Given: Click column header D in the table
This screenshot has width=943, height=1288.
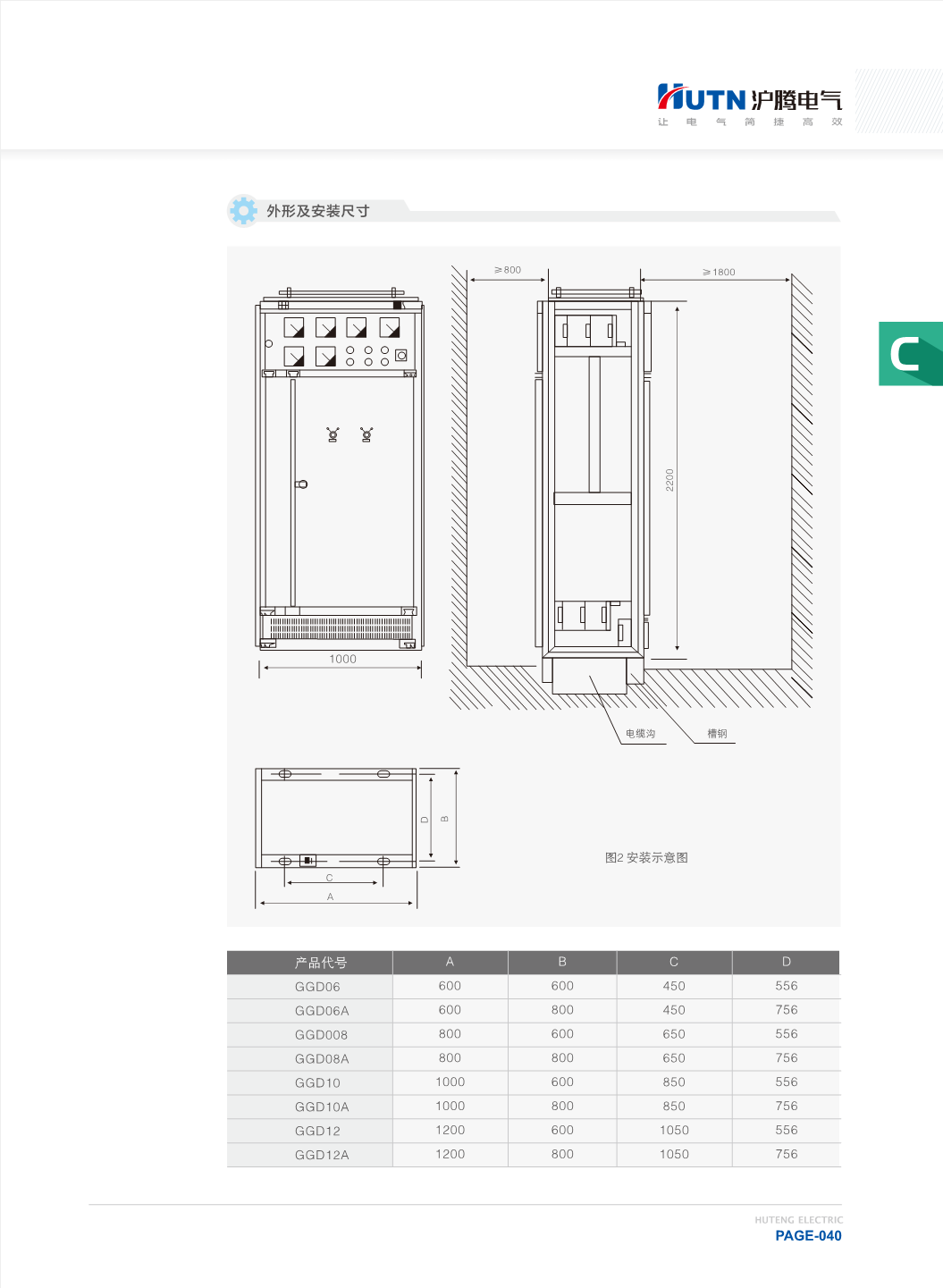Looking at the screenshot, I should pos(786,962).
